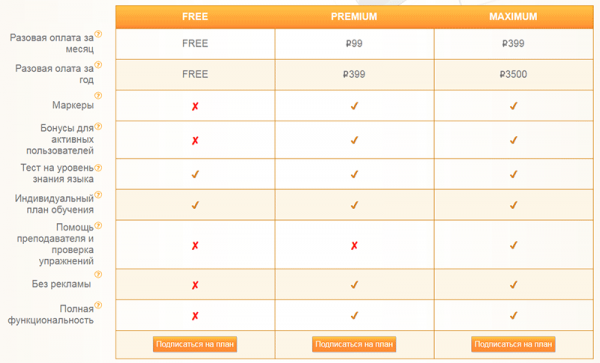600x363 pixels.
Task: Select the PREMIUM column header
Action: point(354,17)
